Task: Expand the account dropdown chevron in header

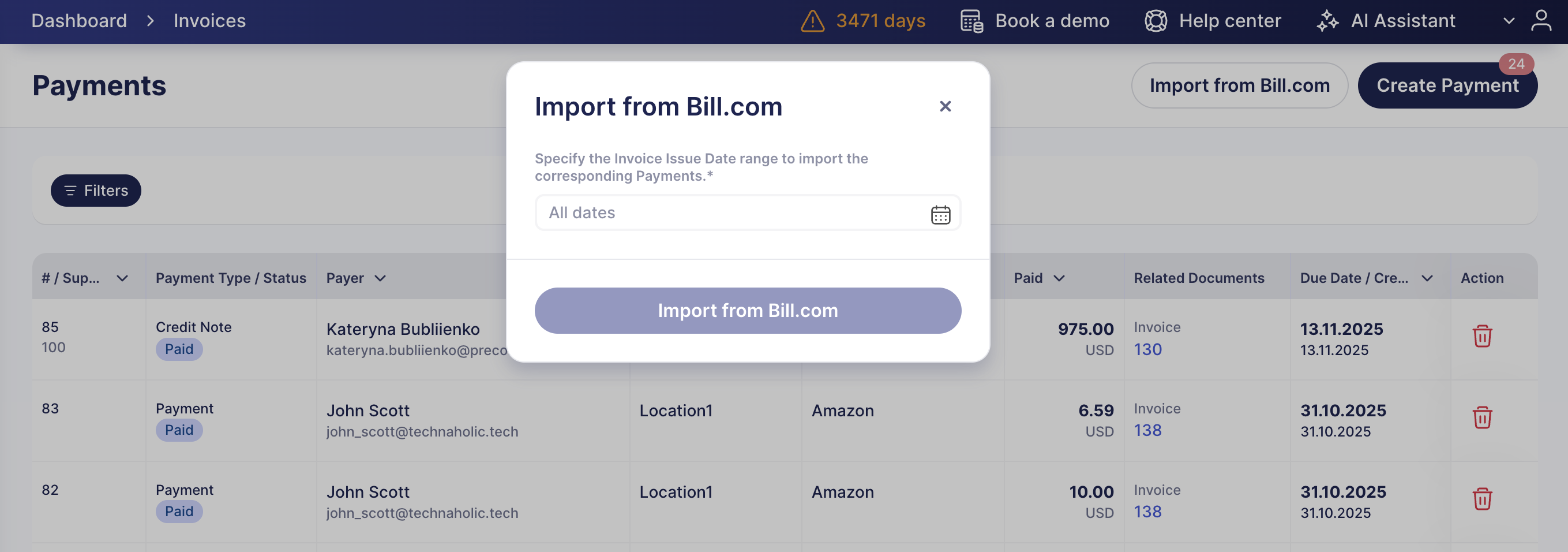Action: point(1509,21)
